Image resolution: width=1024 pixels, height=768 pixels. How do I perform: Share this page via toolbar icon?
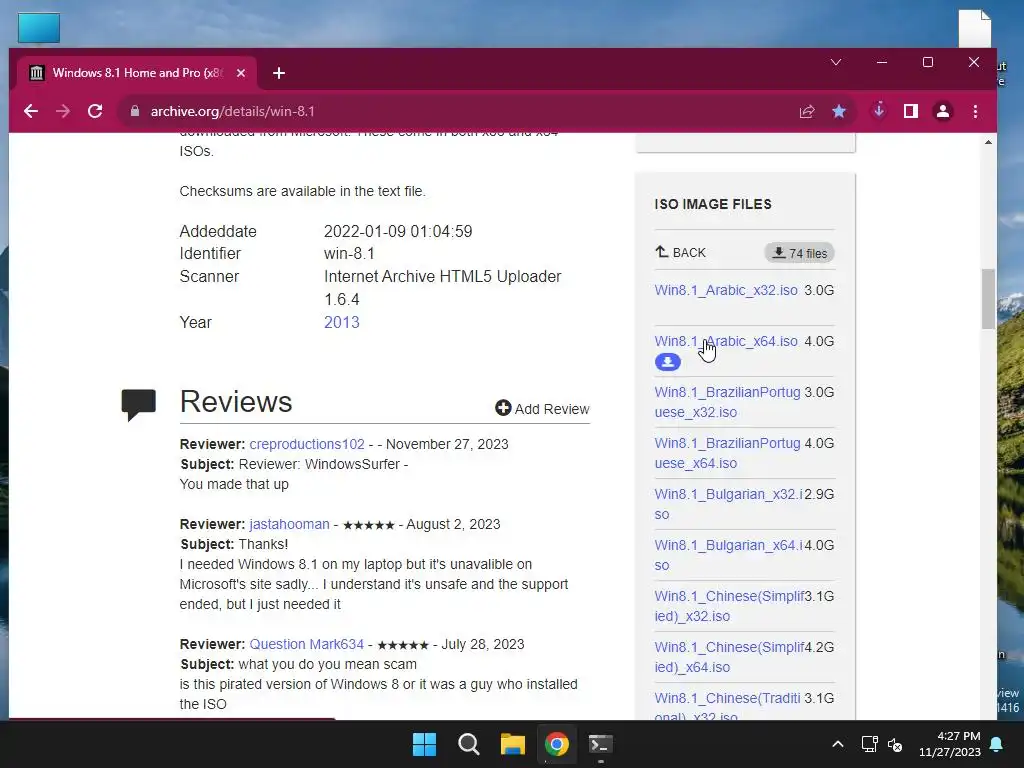point(807,112)
